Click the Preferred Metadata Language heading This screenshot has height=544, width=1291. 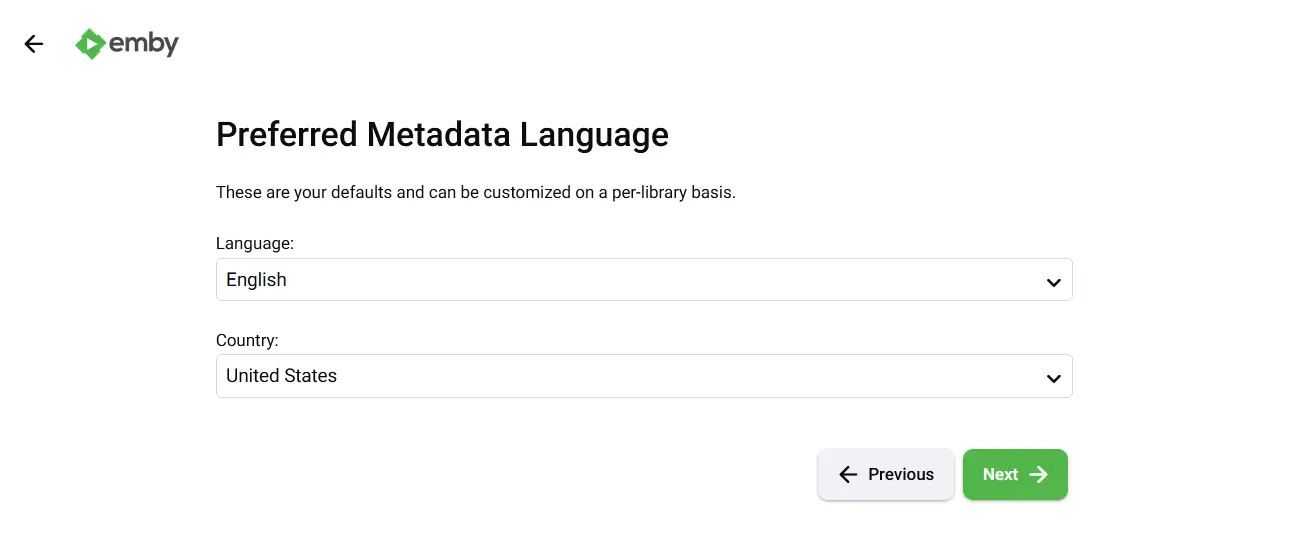point(442,134)
